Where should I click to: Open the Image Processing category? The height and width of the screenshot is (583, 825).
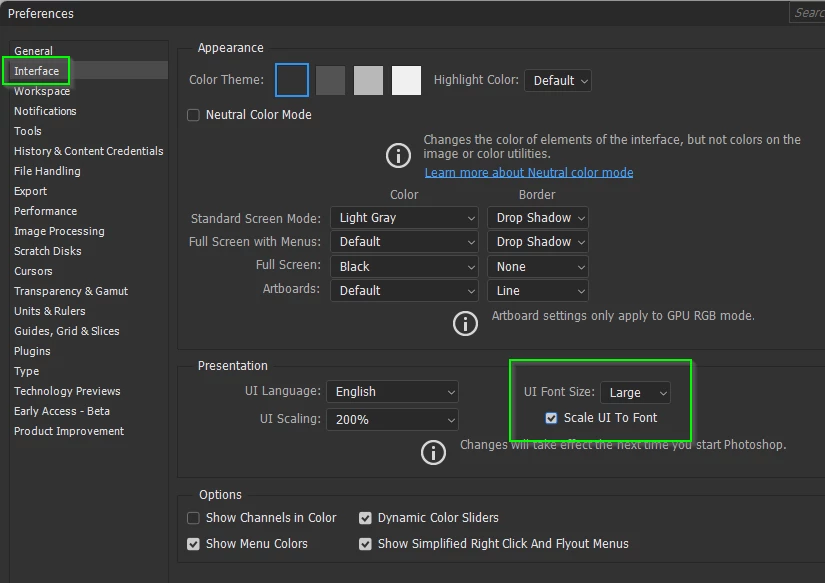coord(59,231)
